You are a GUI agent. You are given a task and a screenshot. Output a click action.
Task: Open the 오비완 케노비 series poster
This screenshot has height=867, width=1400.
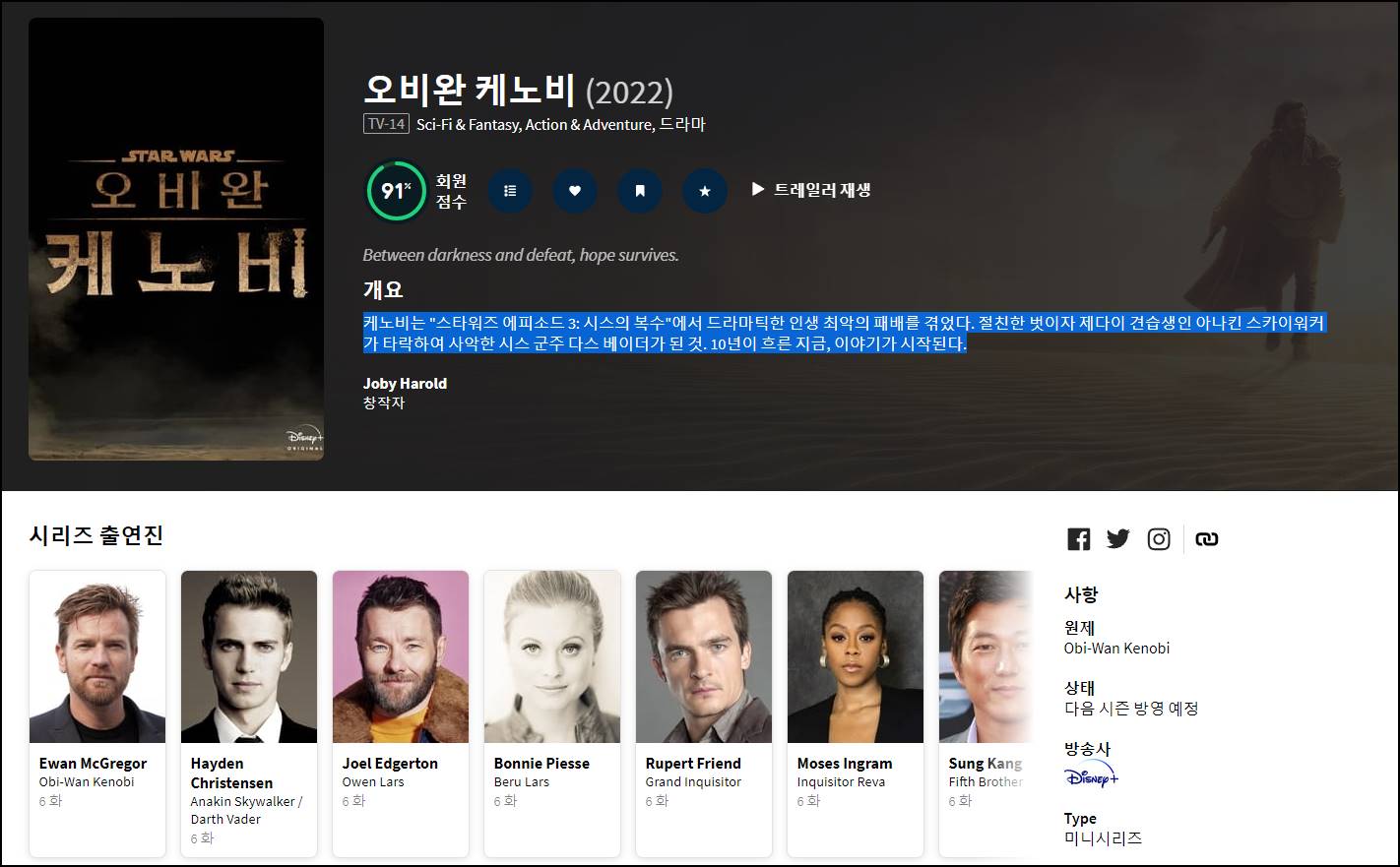coord(176,239)
